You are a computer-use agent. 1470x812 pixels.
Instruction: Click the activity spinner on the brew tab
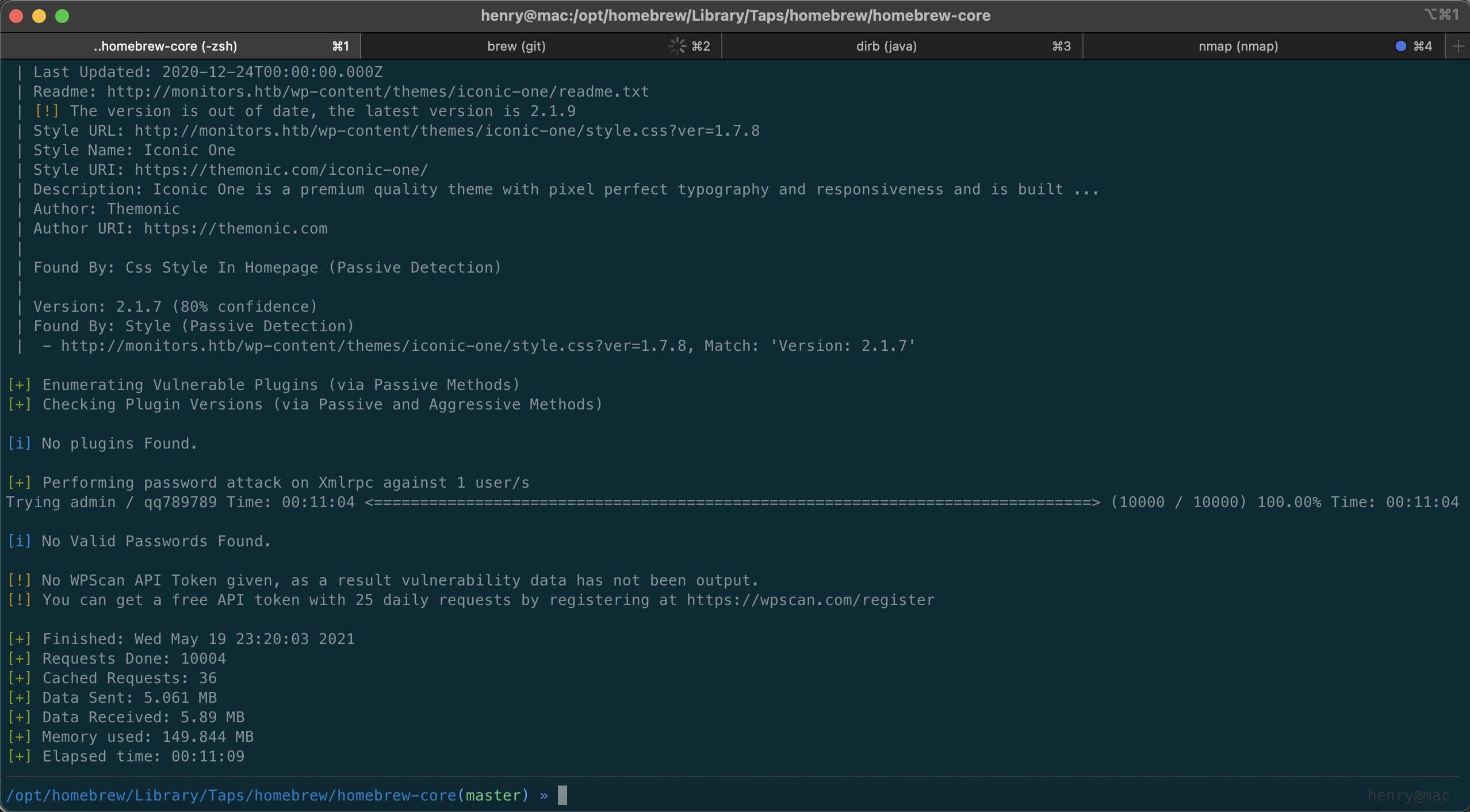coord(677,46)
